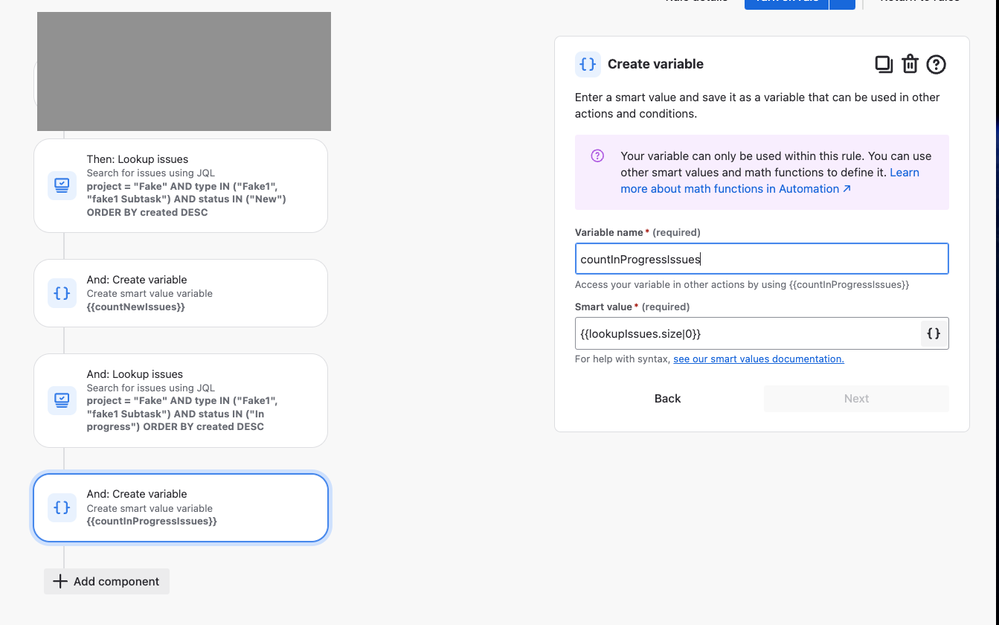Click the Create variable header braces icon

(x=587, y=64)
